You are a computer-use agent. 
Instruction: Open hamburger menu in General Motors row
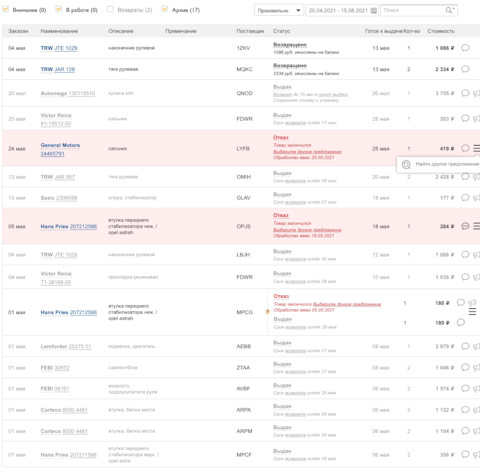(x=477, y=148)
